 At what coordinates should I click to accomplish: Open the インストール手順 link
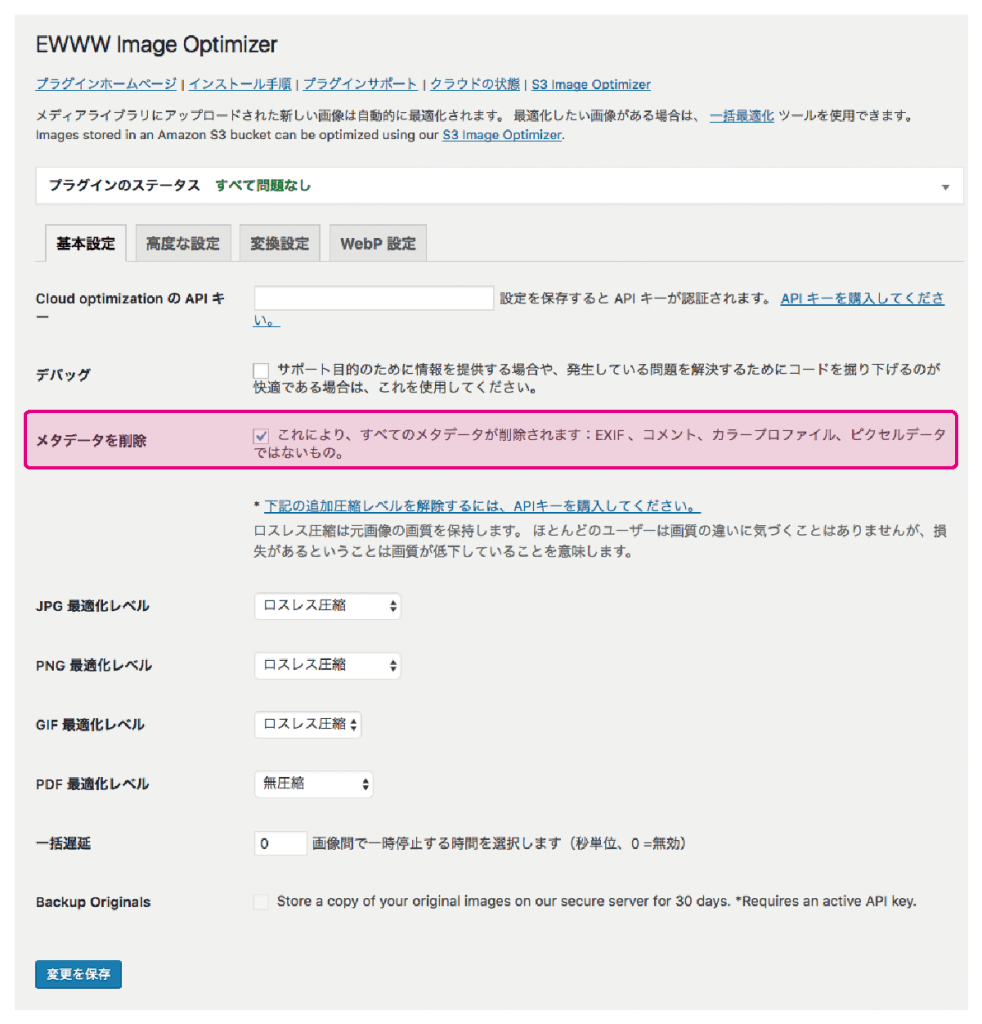[240, 84]
